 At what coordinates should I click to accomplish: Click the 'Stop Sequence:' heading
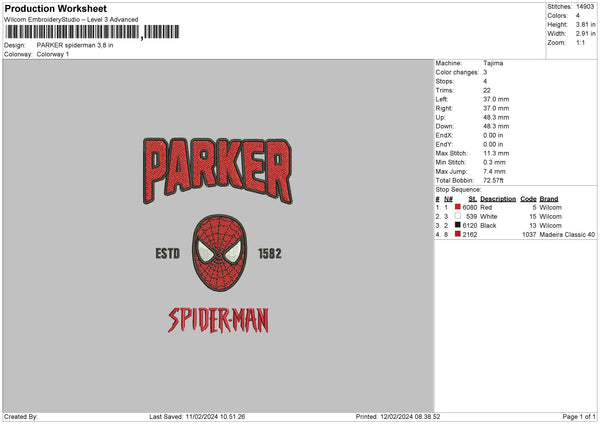click(x=458, y=190)
